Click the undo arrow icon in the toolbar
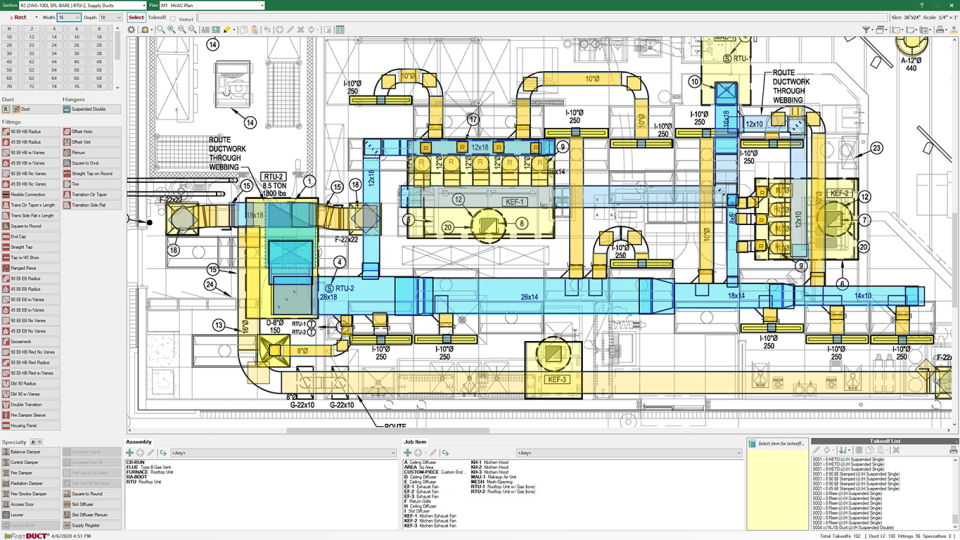The height and width of the screenshot is (540, 960). pos(267,29)
